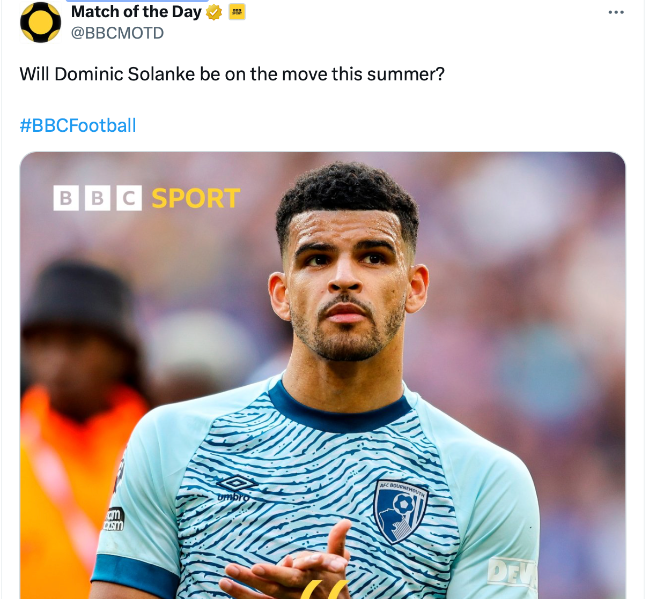This screenshot has width=649, height=599.
Task: Click the BBC blocks logo in the photo
Action: click(97, 198)
